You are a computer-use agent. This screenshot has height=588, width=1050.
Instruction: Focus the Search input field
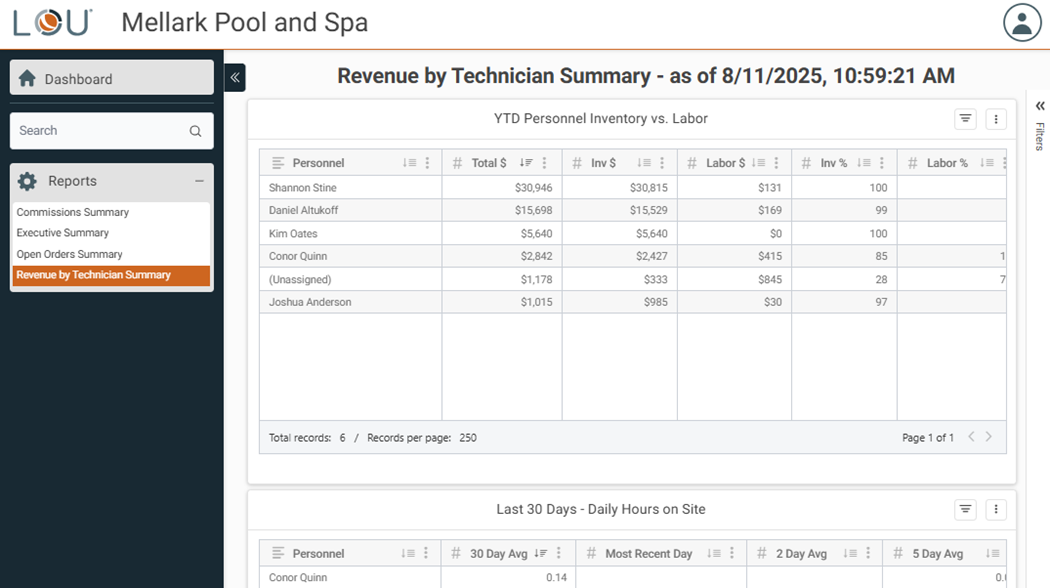(x=112, y=131)
